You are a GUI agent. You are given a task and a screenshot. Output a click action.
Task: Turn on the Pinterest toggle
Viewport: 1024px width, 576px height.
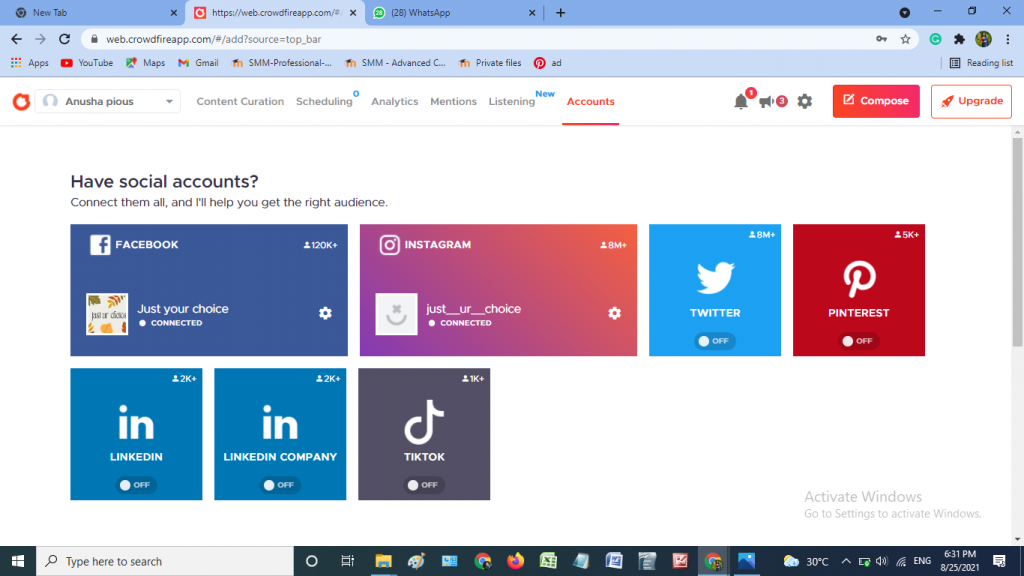[x=858, y=341]
